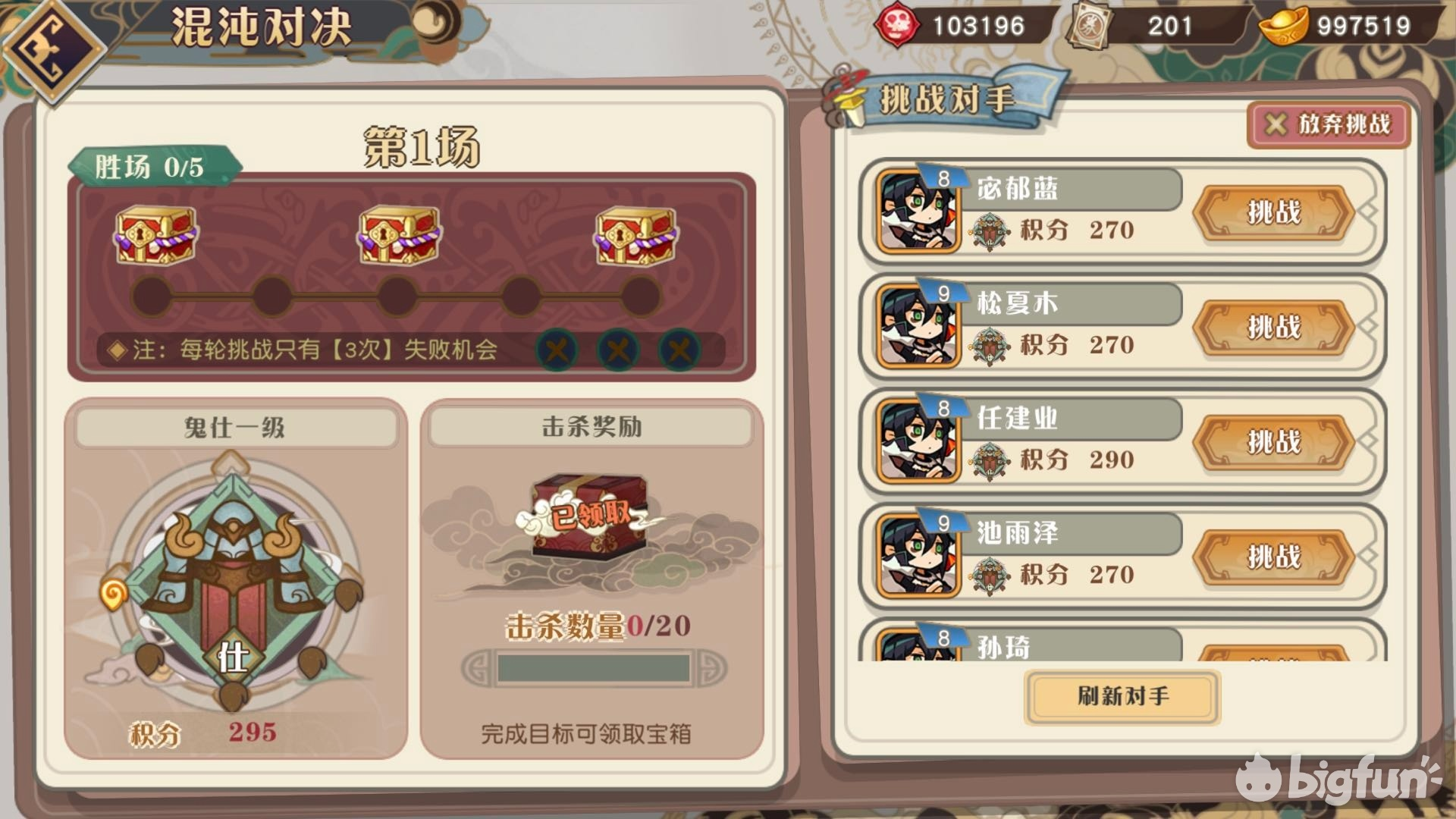Tap the red skull currency icon
The image size is (1456, 819).
point(898,25)
